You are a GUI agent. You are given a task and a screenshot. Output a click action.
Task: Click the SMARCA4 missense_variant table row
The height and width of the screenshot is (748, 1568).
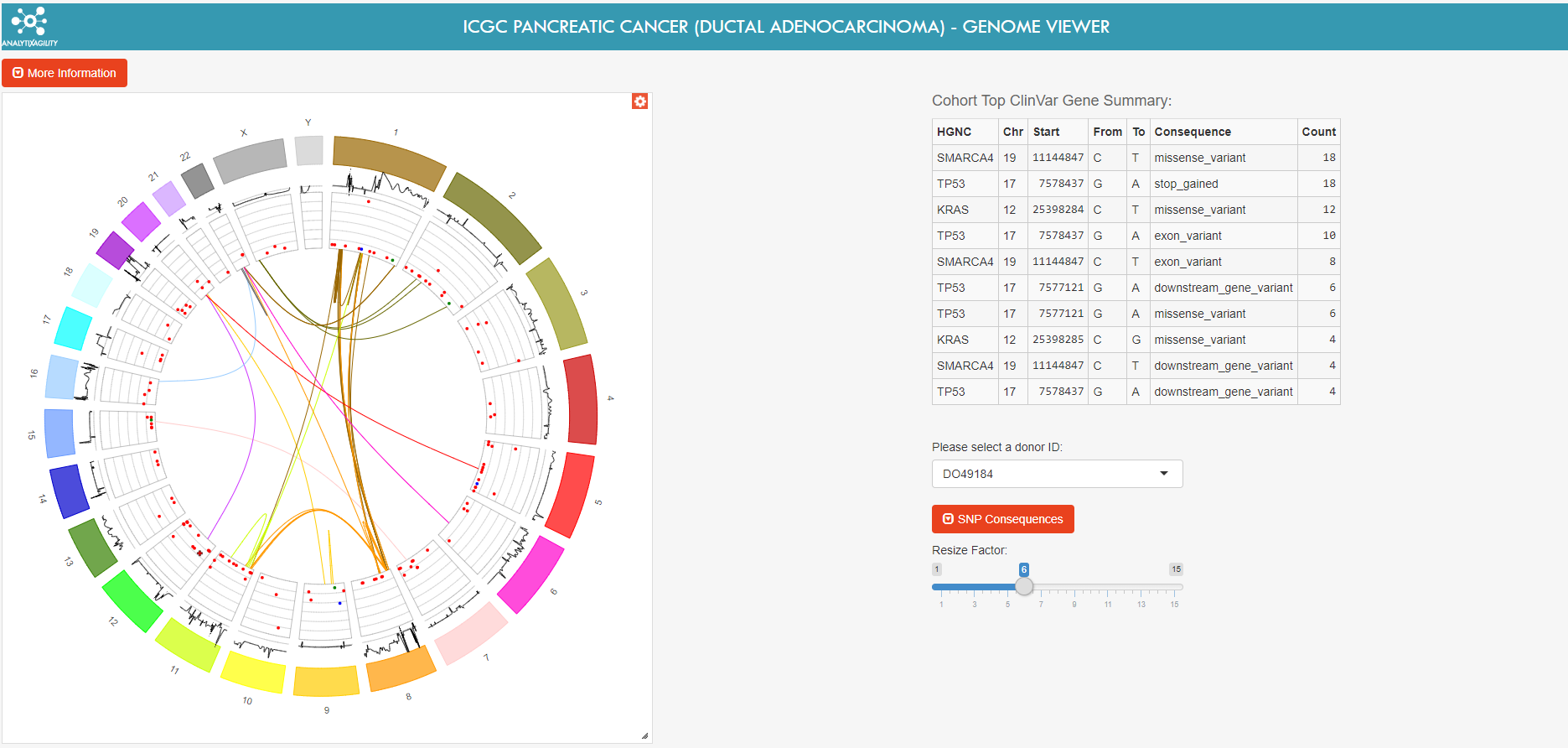tap(1135, 158)
